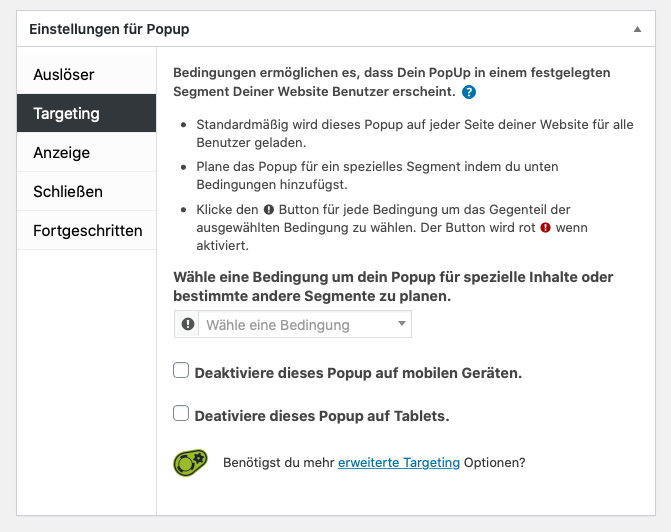Click the 'Wähle eine Bedingung' placeholder text
The height and width of the screenshot is (532, 671).
coord(278,325)
